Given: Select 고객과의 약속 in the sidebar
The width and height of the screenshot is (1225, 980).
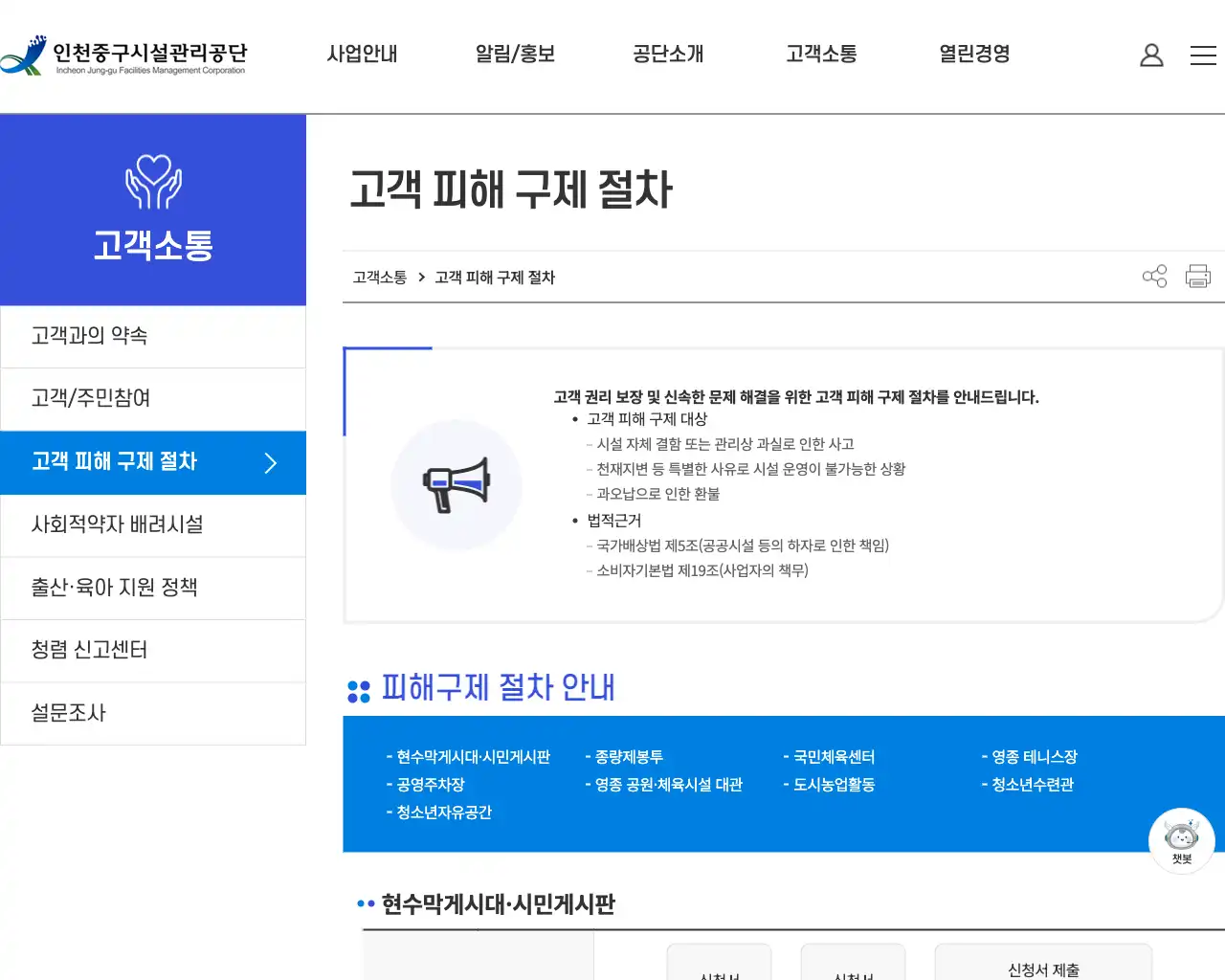Looking at the screenshot, I should [x=86, y=336].
